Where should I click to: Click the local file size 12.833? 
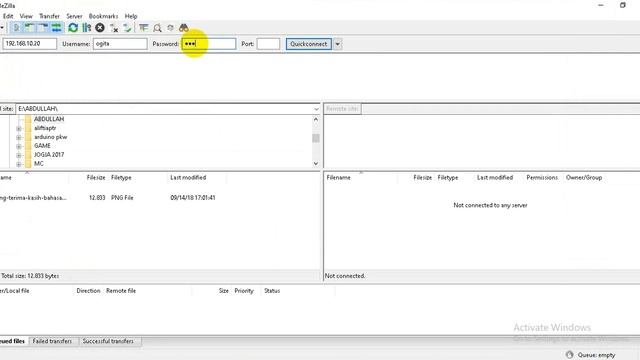(97, 198)
